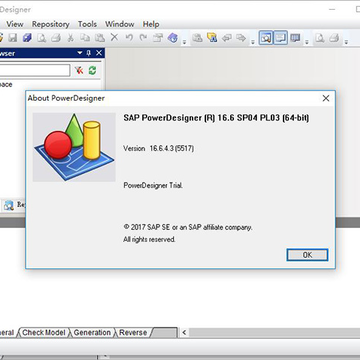
Task: Open the Properties toolbar icon
Action: tap(158, 38)
